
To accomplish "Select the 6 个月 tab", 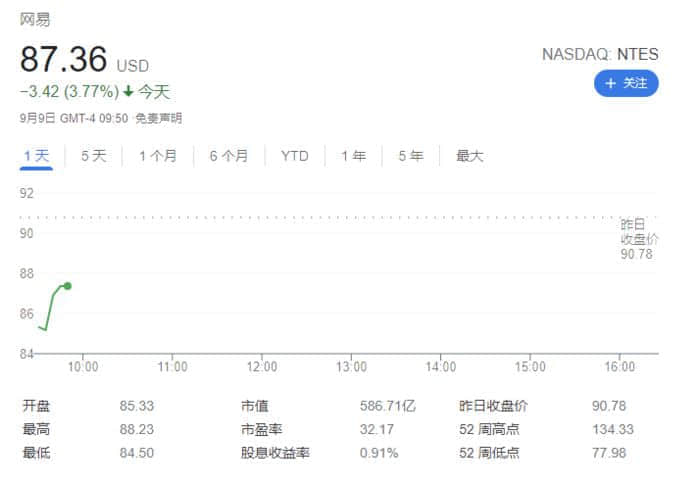I will click(229, 156).
